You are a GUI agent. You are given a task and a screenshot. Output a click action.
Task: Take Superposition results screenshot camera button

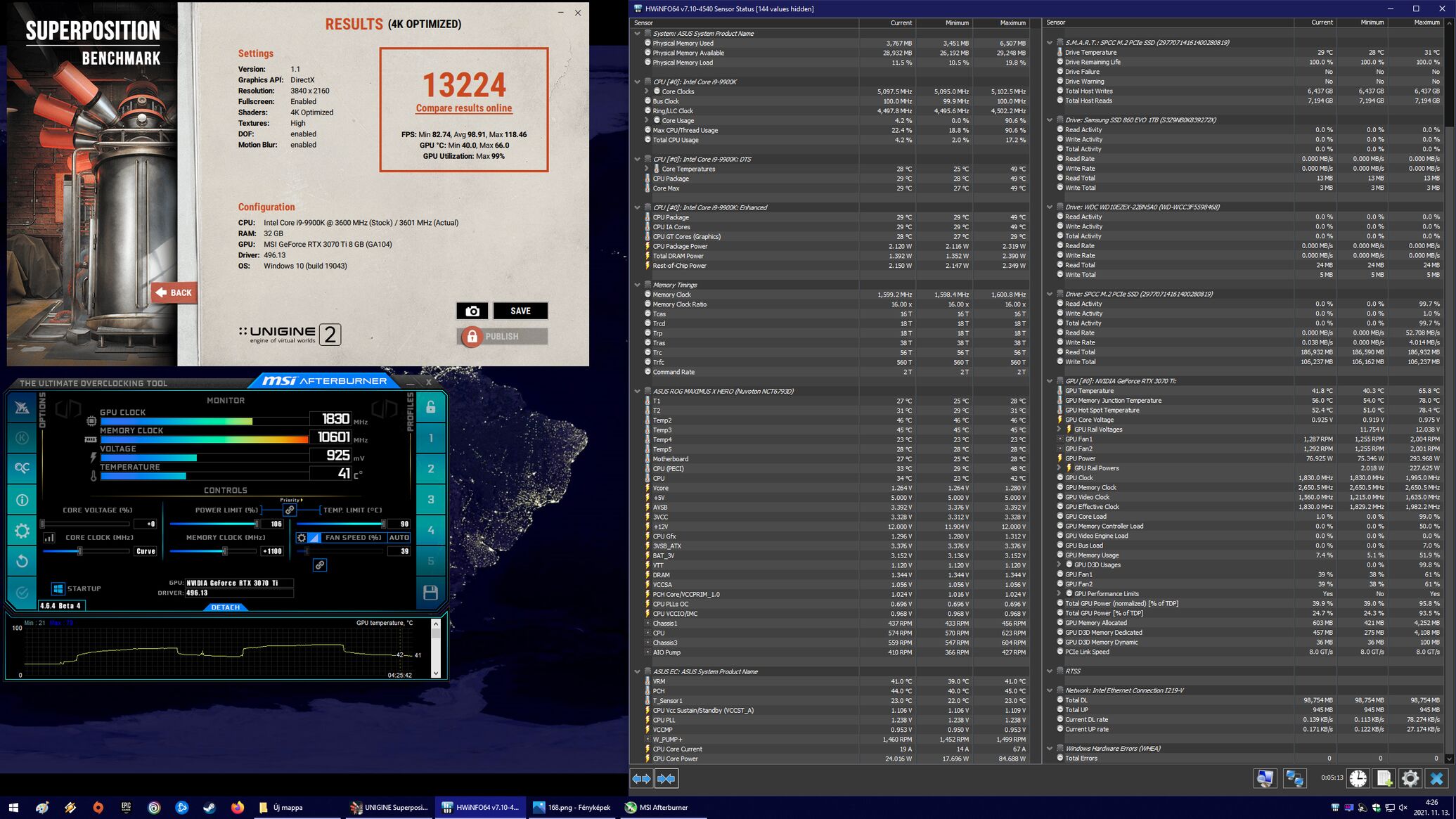coord(472,311)
